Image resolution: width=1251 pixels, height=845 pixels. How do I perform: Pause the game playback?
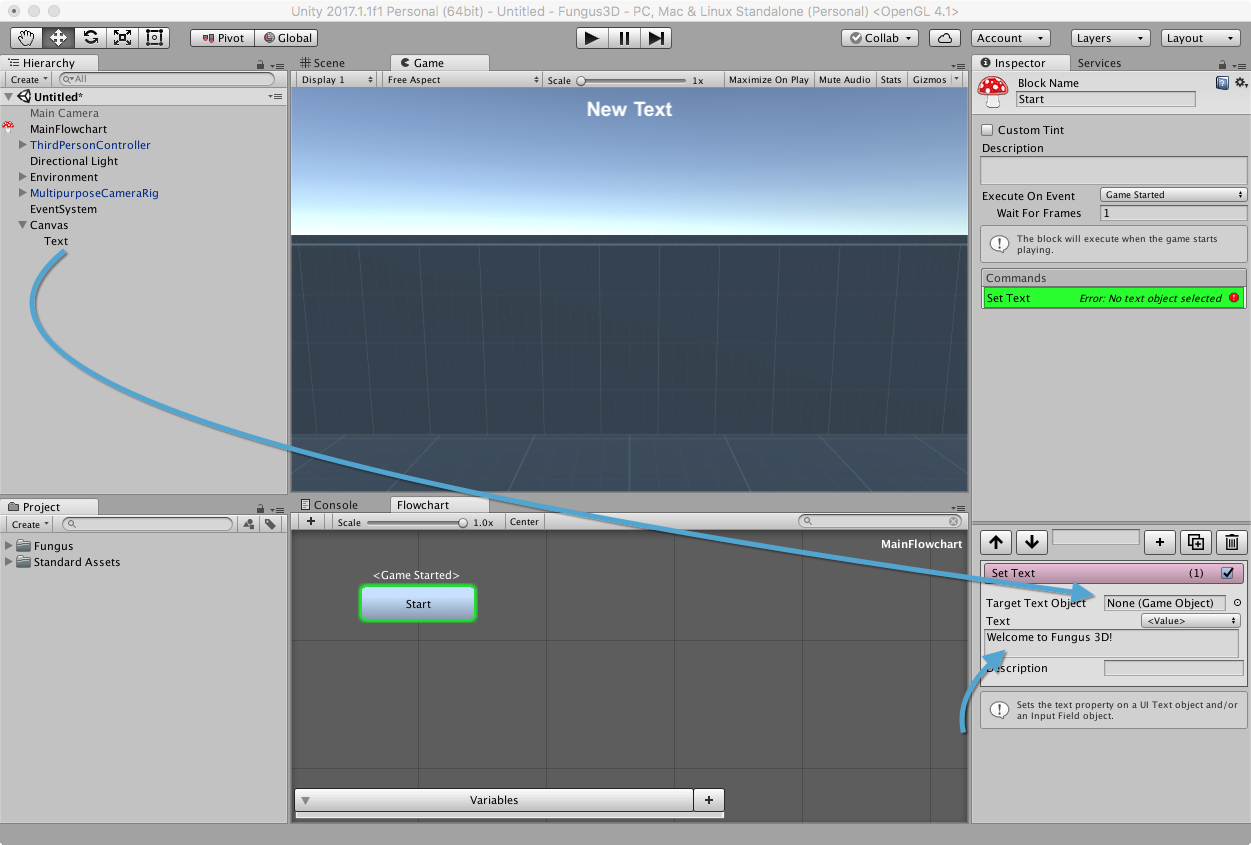[624, 38]
